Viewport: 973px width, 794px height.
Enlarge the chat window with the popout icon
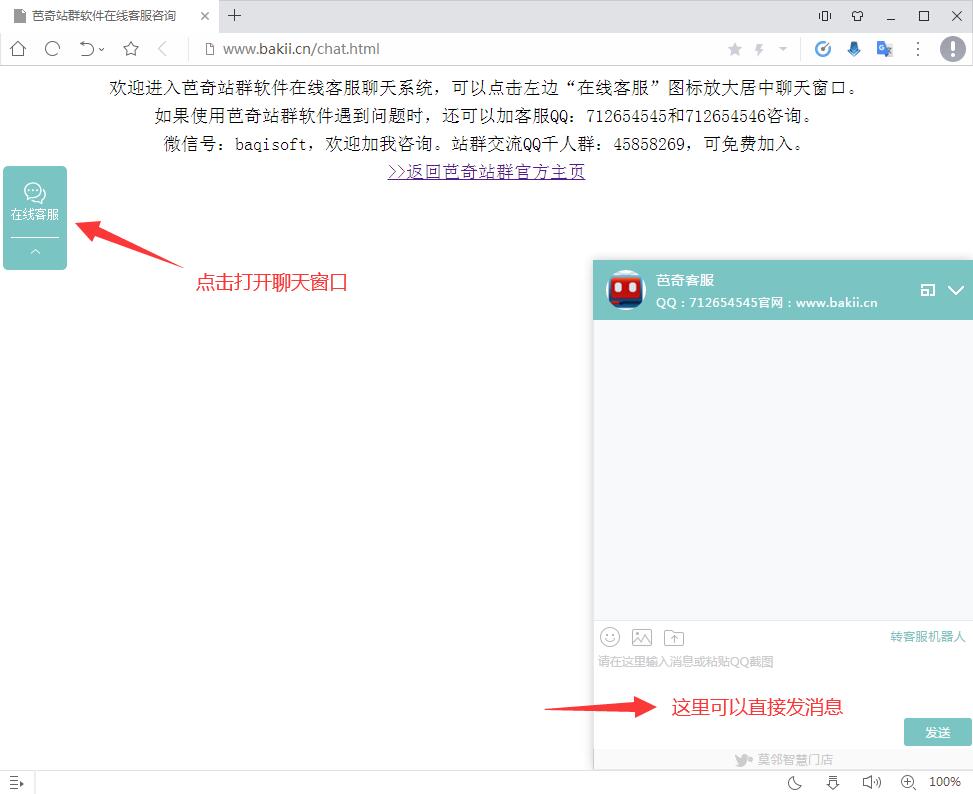(x=928, y=290)
